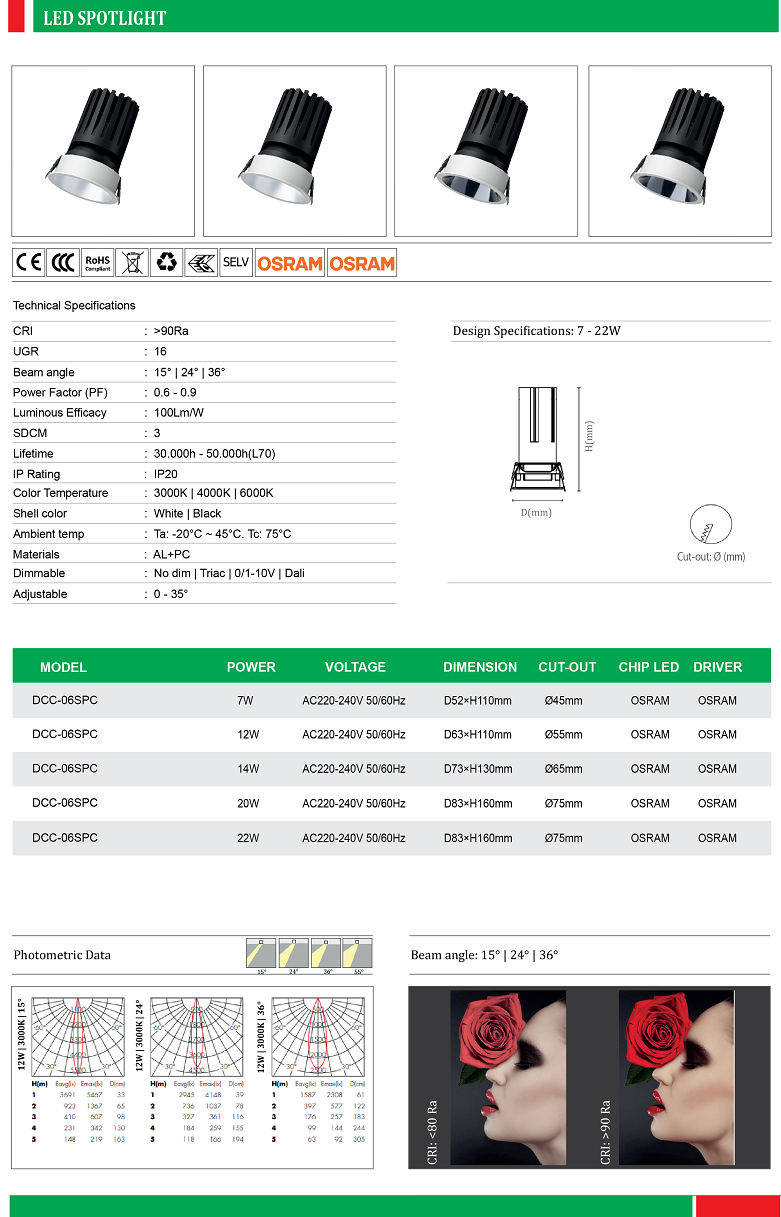Click the rightmost OSRAM logo
The width and height of the screenshot is (781, 1217).
tap(362, 263)
